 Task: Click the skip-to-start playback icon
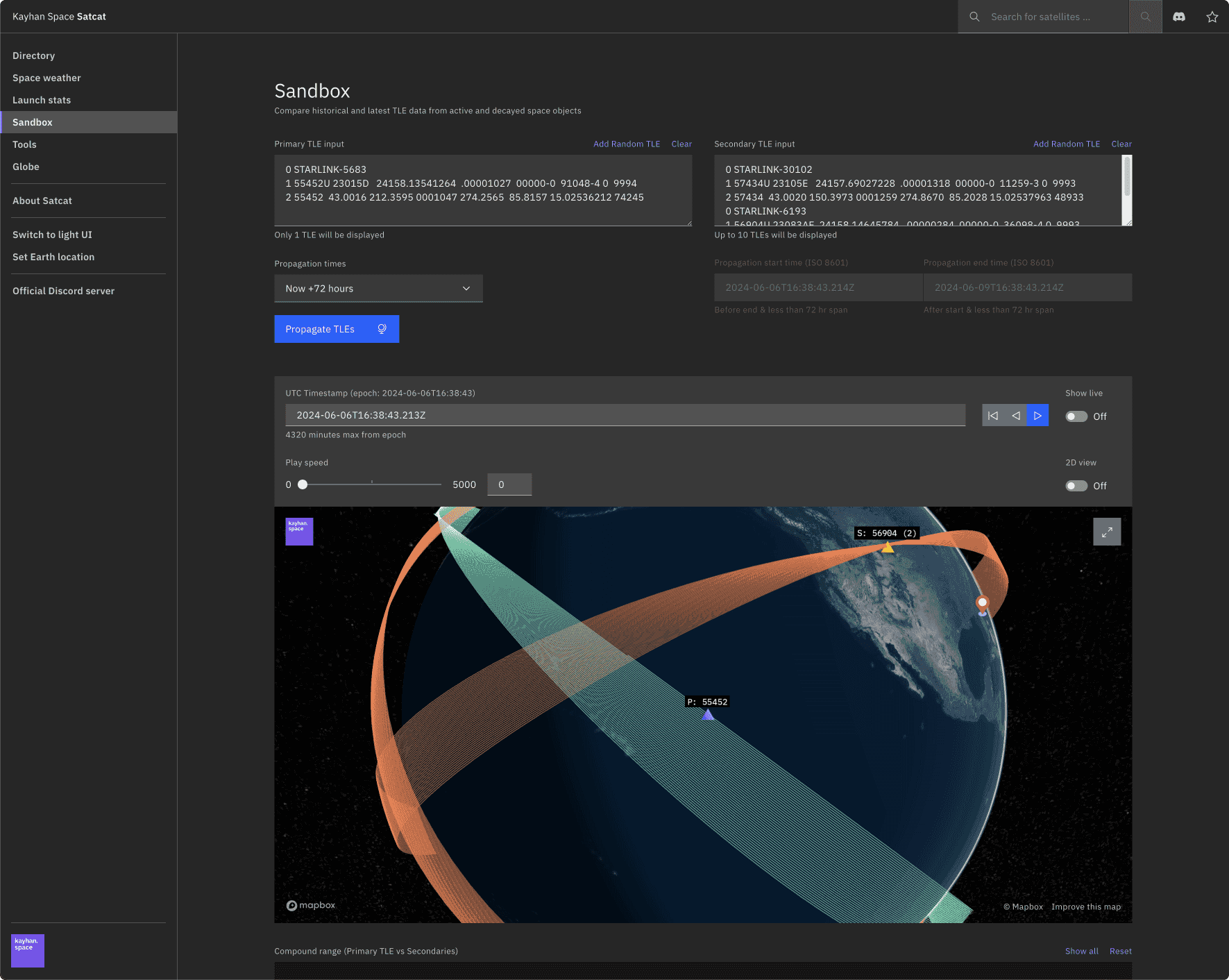993,415
